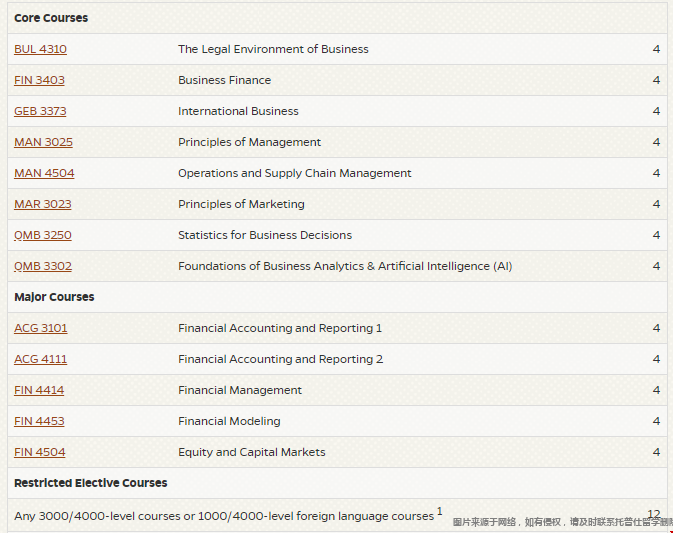673x533 pixels.
Task: Click the Equity and Capital Markets title
Action: (x=251, y=452)
